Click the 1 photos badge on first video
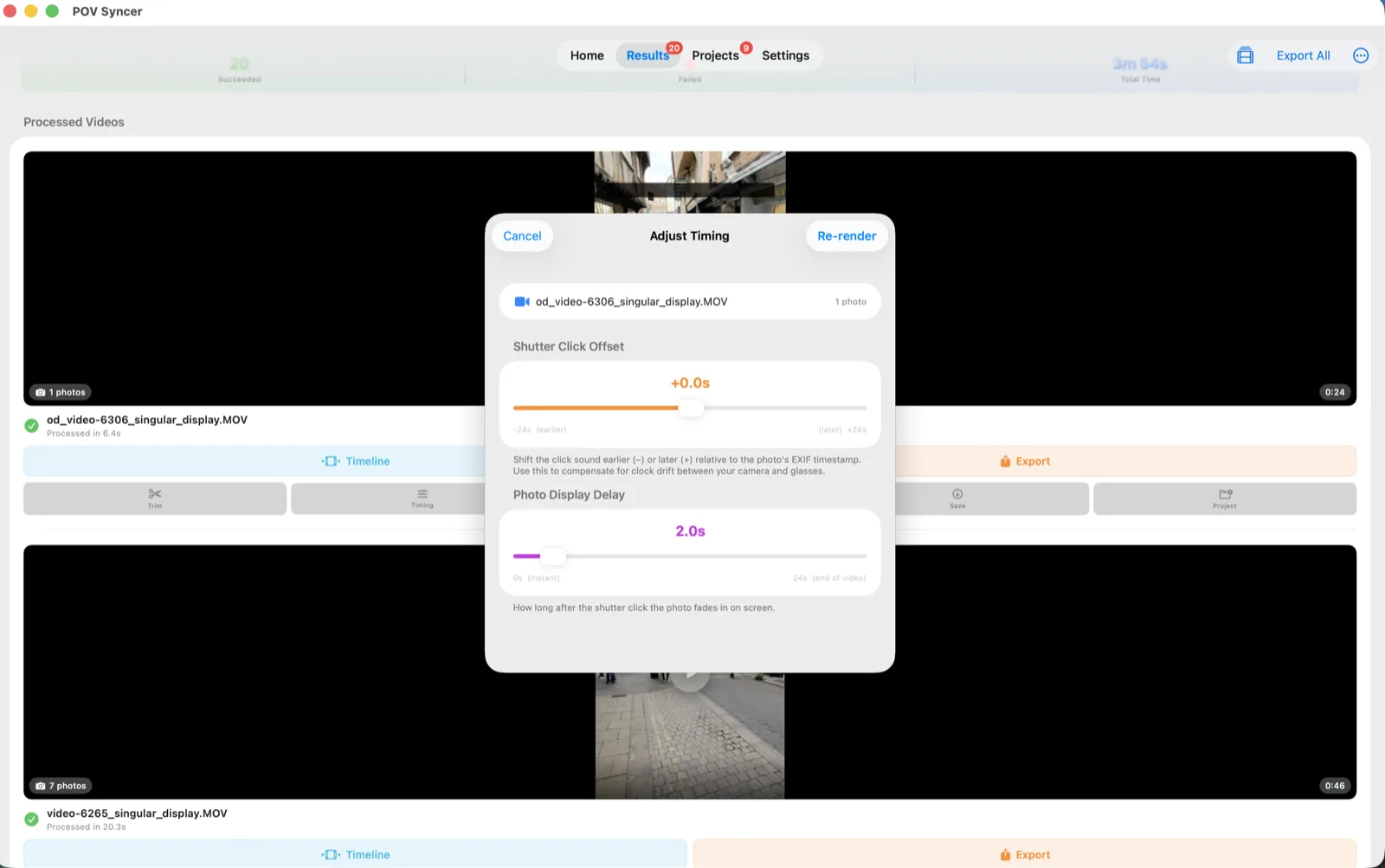 [61, 392]
